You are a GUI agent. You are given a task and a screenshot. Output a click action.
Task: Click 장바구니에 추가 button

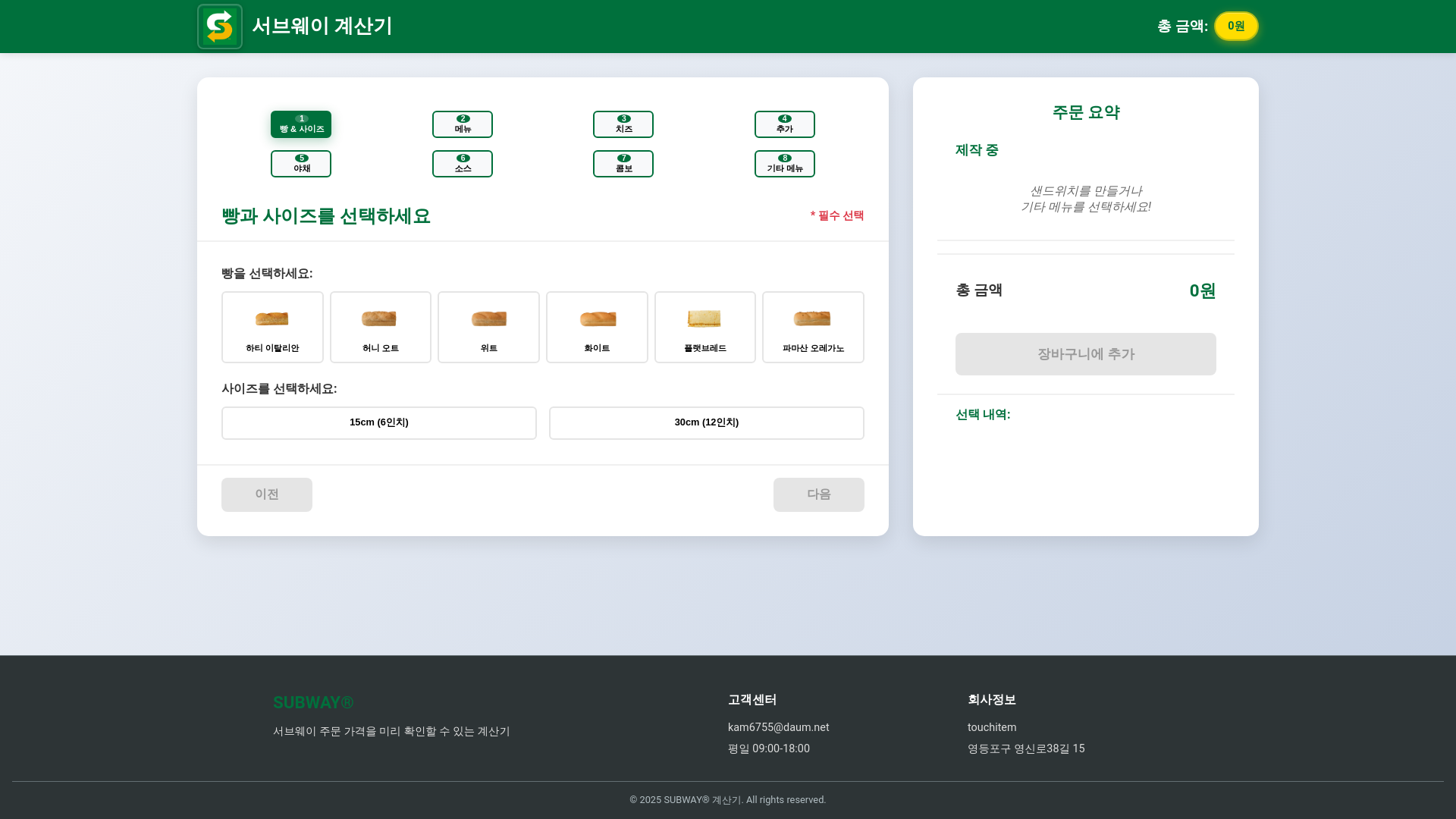(x=1086, y=354)
